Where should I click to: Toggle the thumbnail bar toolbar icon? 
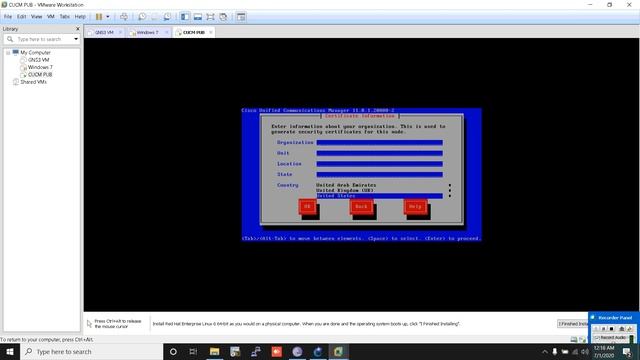198,17
